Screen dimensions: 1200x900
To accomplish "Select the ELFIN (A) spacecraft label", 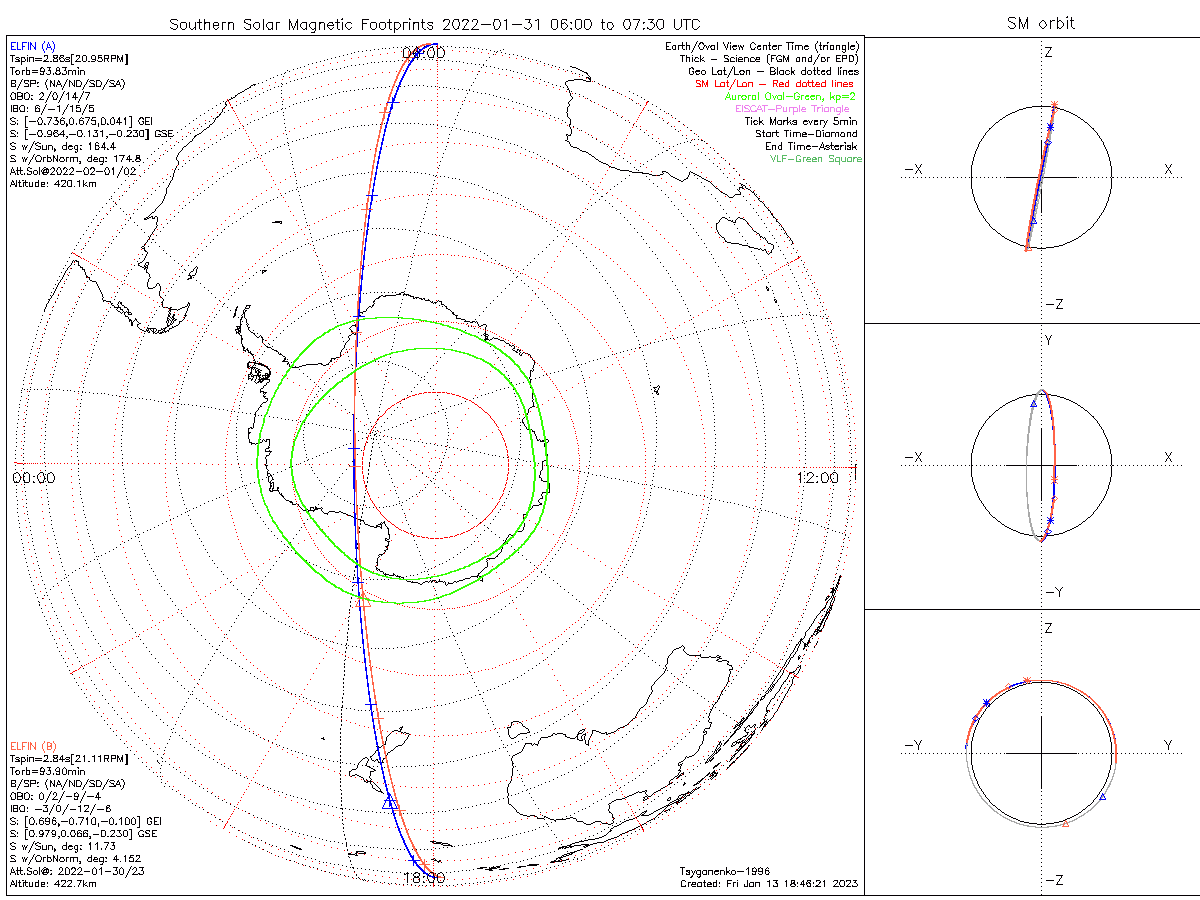I will coord(32,46).
